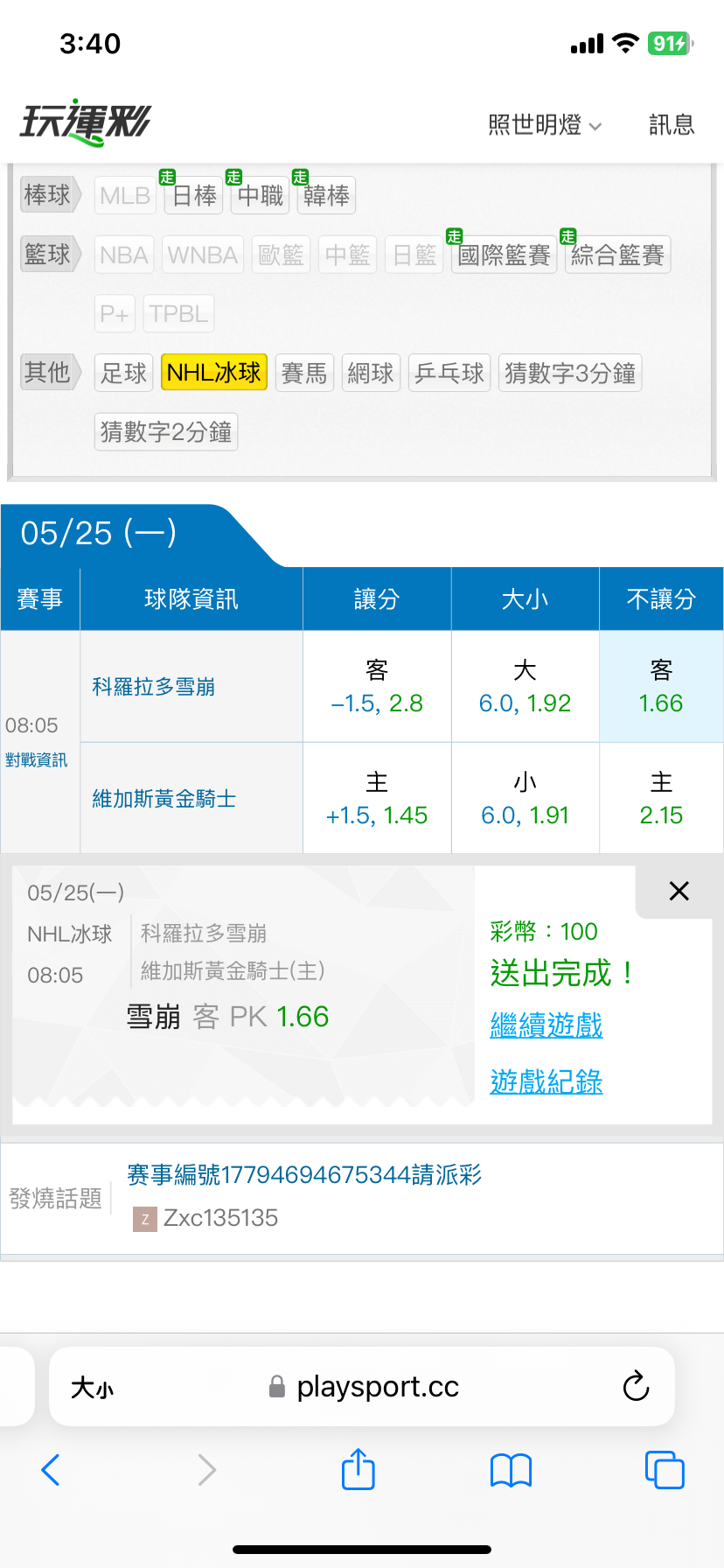Image resolution: width=724 pixels, height=1568 pixels.
Task: Open the 對戰資訊 matchup link
Action: pyautogui.click(x=36, y=759)
